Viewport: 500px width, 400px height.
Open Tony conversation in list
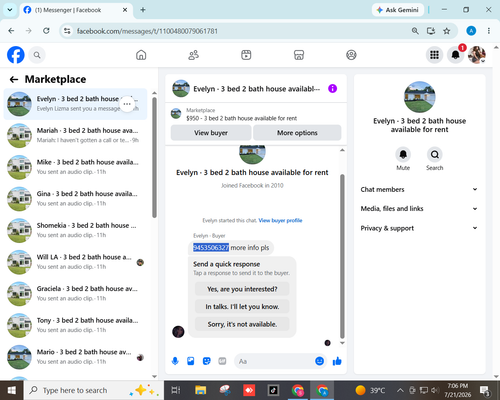[x=76, y=325]
